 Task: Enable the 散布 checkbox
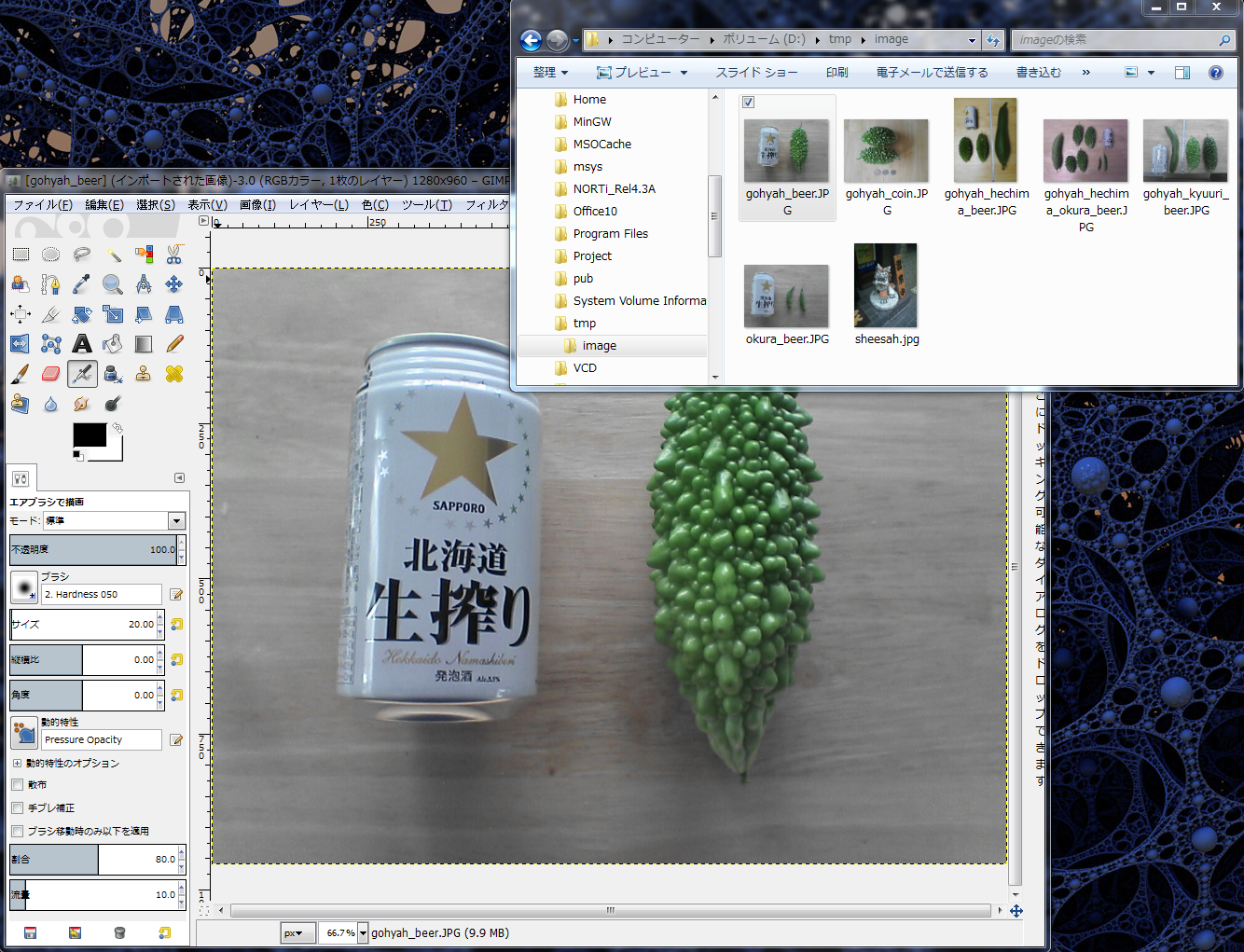tap(17, 785)
